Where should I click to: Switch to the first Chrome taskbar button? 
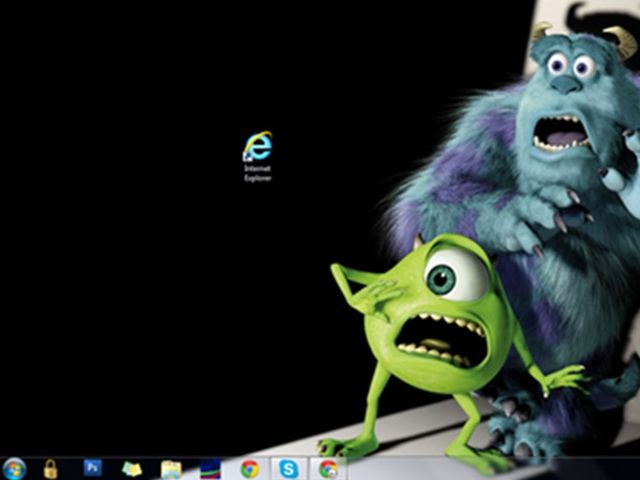pyautogui.click(x=249, y=469)
